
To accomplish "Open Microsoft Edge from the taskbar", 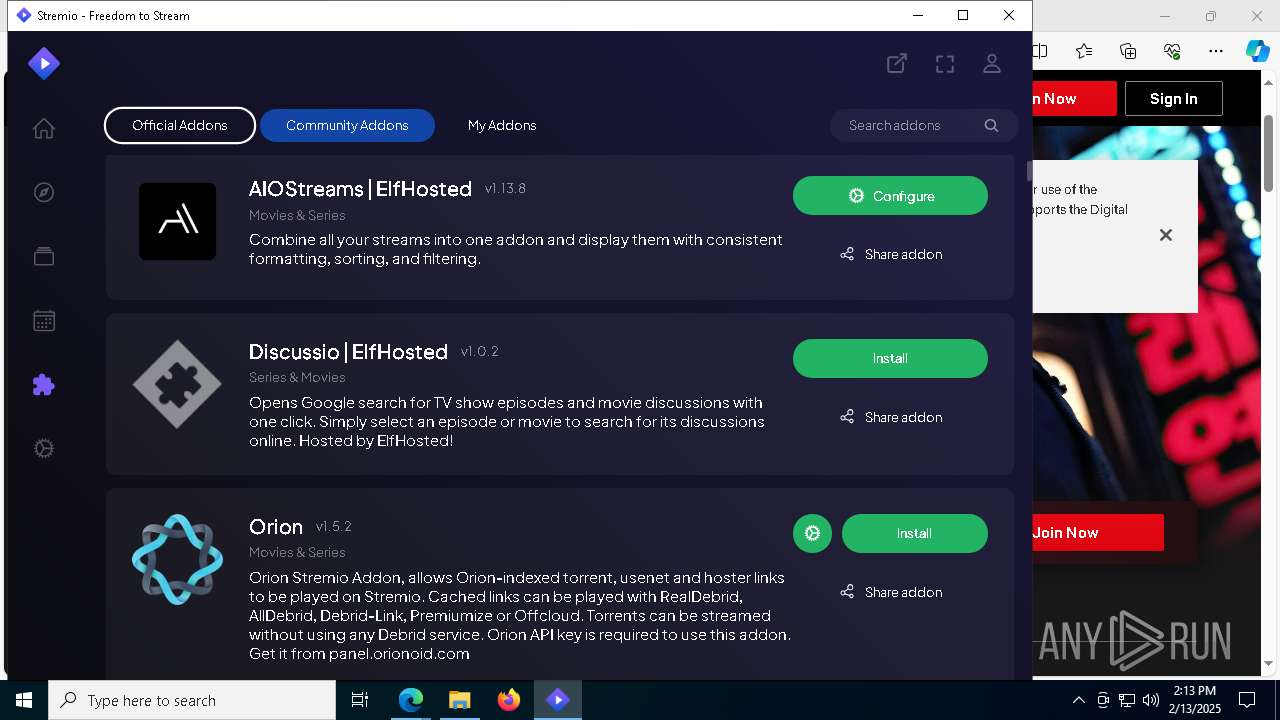I will (x=410, y=700).
